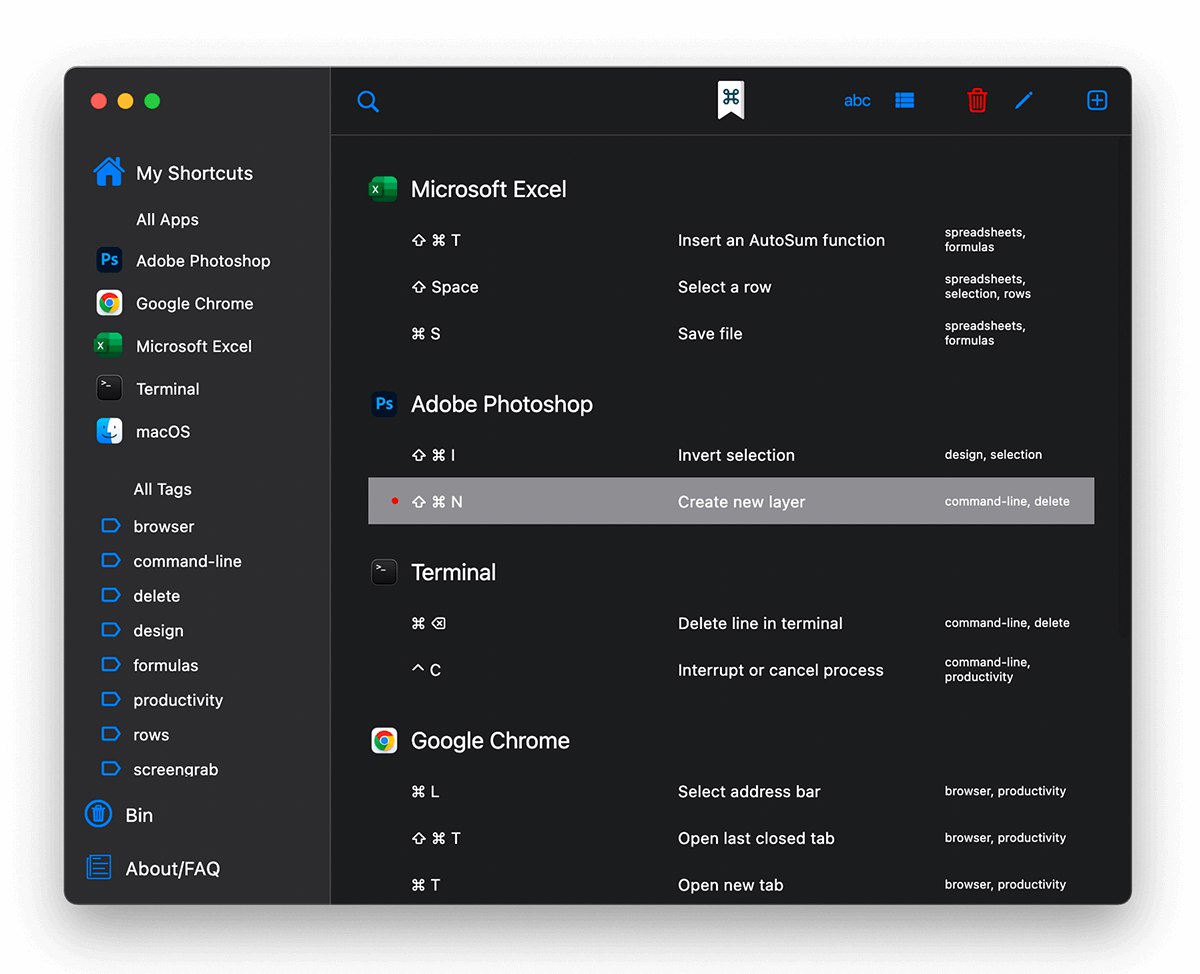Screen dimensions: 1200x974
Task: Click the productivity tag icon
Action: 111,699
